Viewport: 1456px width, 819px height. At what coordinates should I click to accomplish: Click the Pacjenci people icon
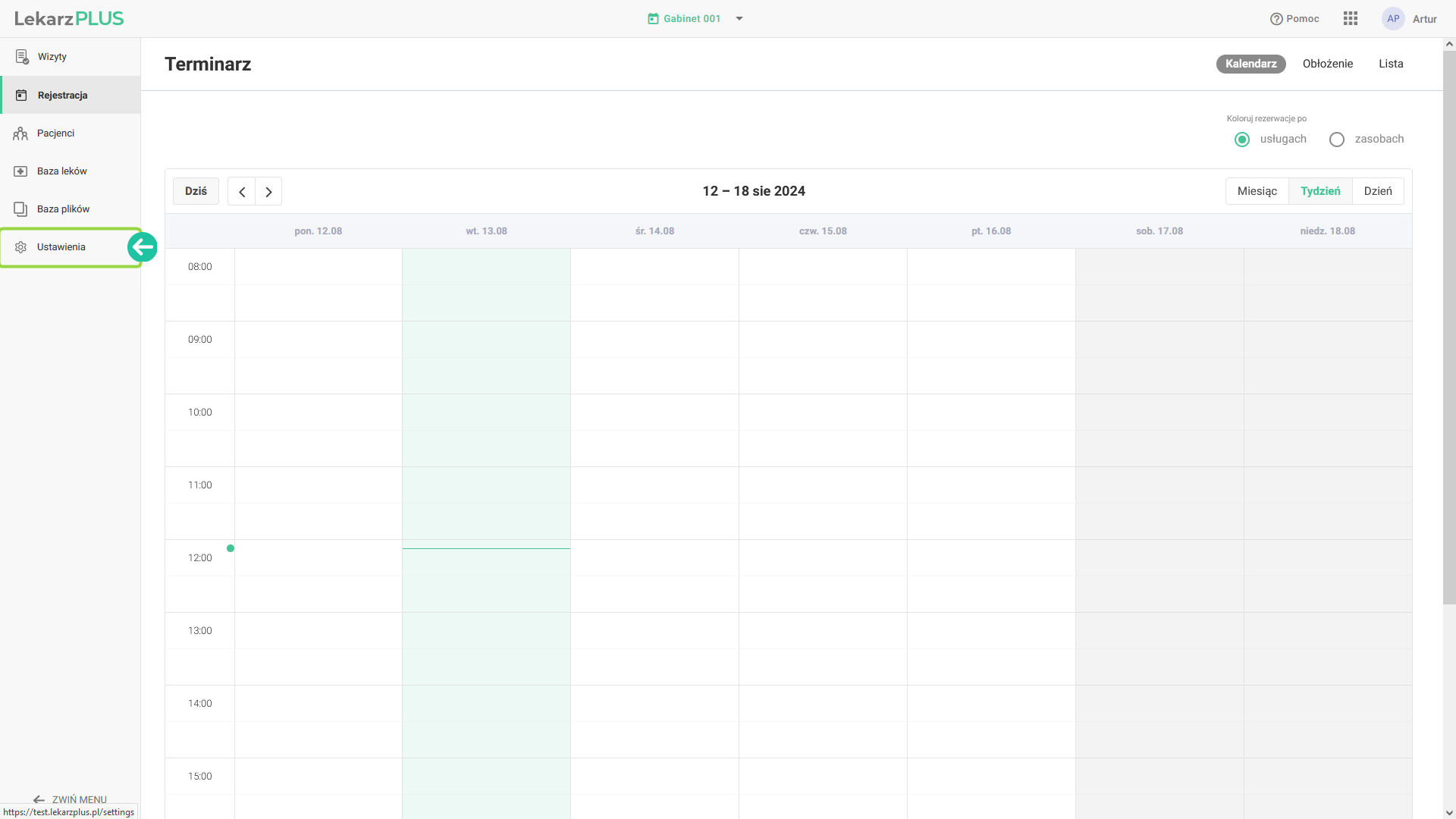[x=20, y=133]
